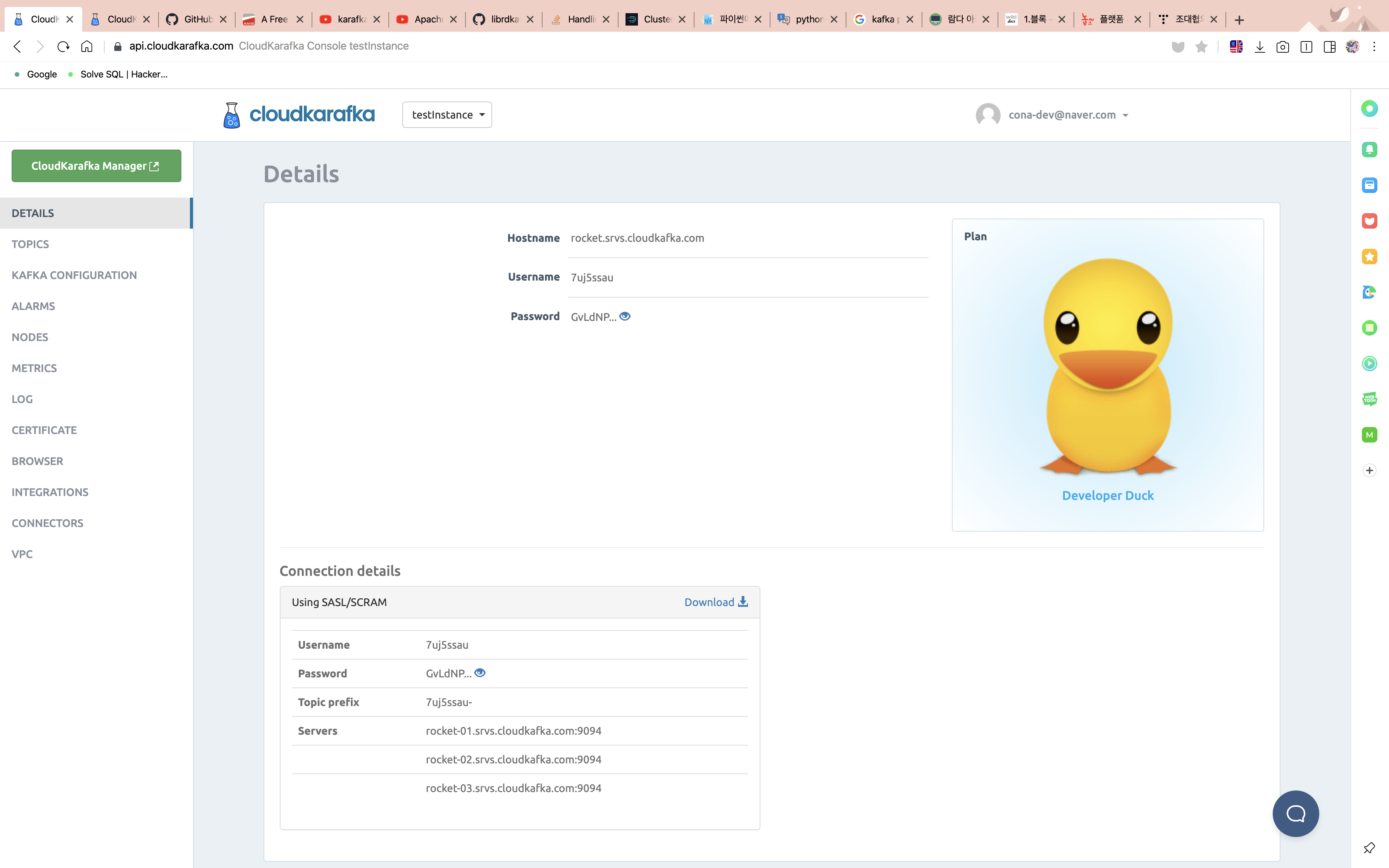The height and width of the screenshot is (868, 1389).
Task: Open the testInstance instance dropdown
Action: pos(447,115)
